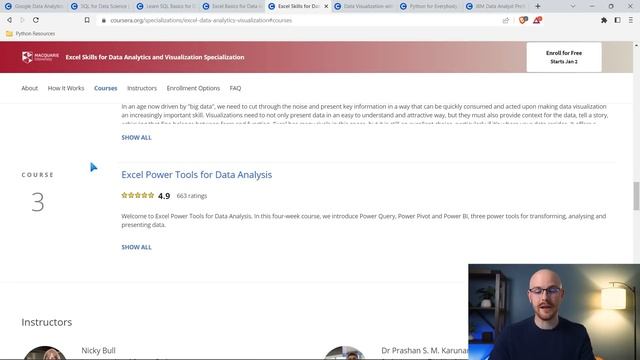640x360 pixels.
Task: Open the FAQ navigation item
Action: pos(236,88)
